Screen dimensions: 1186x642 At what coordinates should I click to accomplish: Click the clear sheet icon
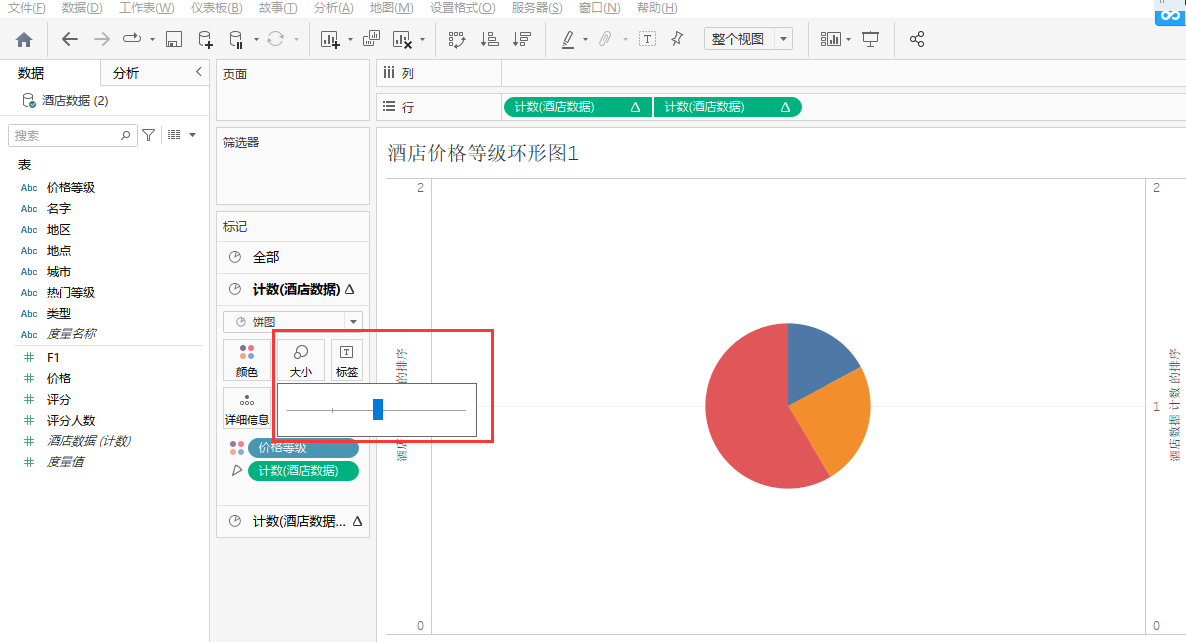402,39
